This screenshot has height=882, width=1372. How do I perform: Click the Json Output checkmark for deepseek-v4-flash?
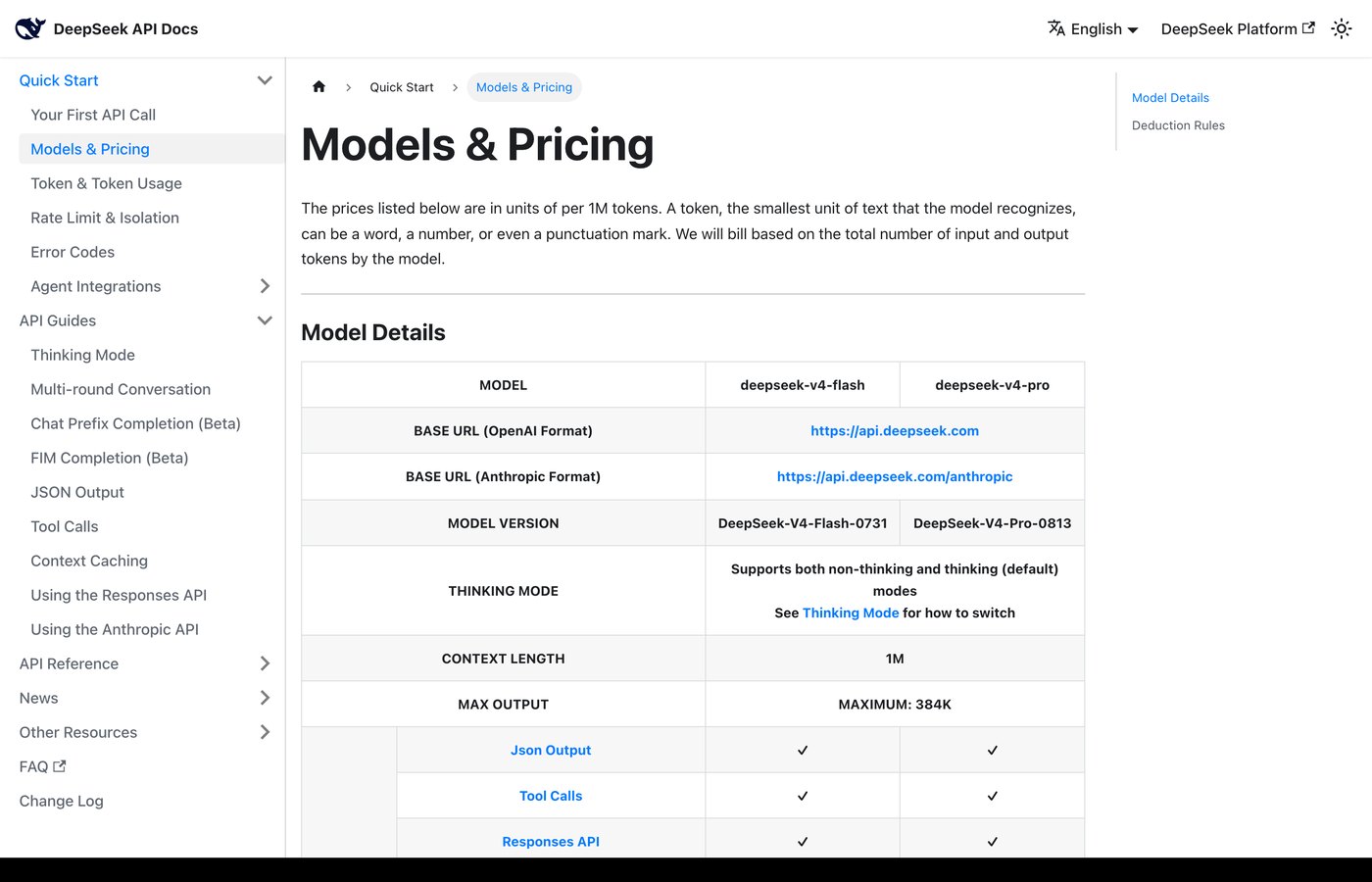pos(803,750)
